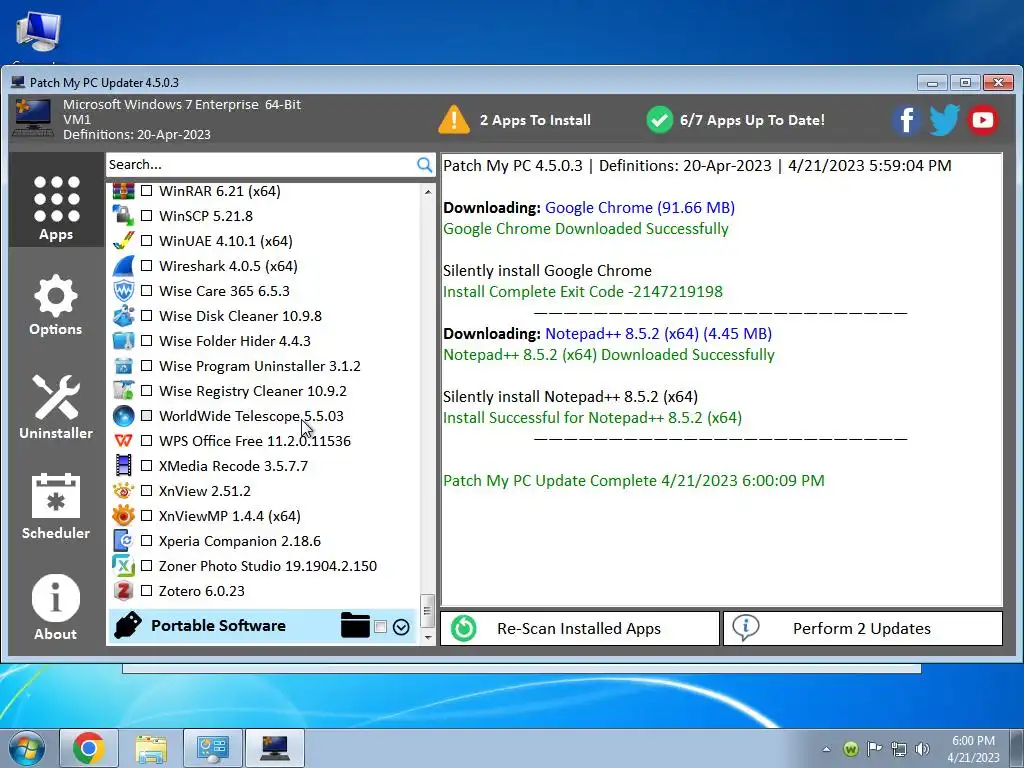Check the WinUAE 4.10.1 (x64) checkbox
This screenshot has width=1024, height=768.
(146, 240)
